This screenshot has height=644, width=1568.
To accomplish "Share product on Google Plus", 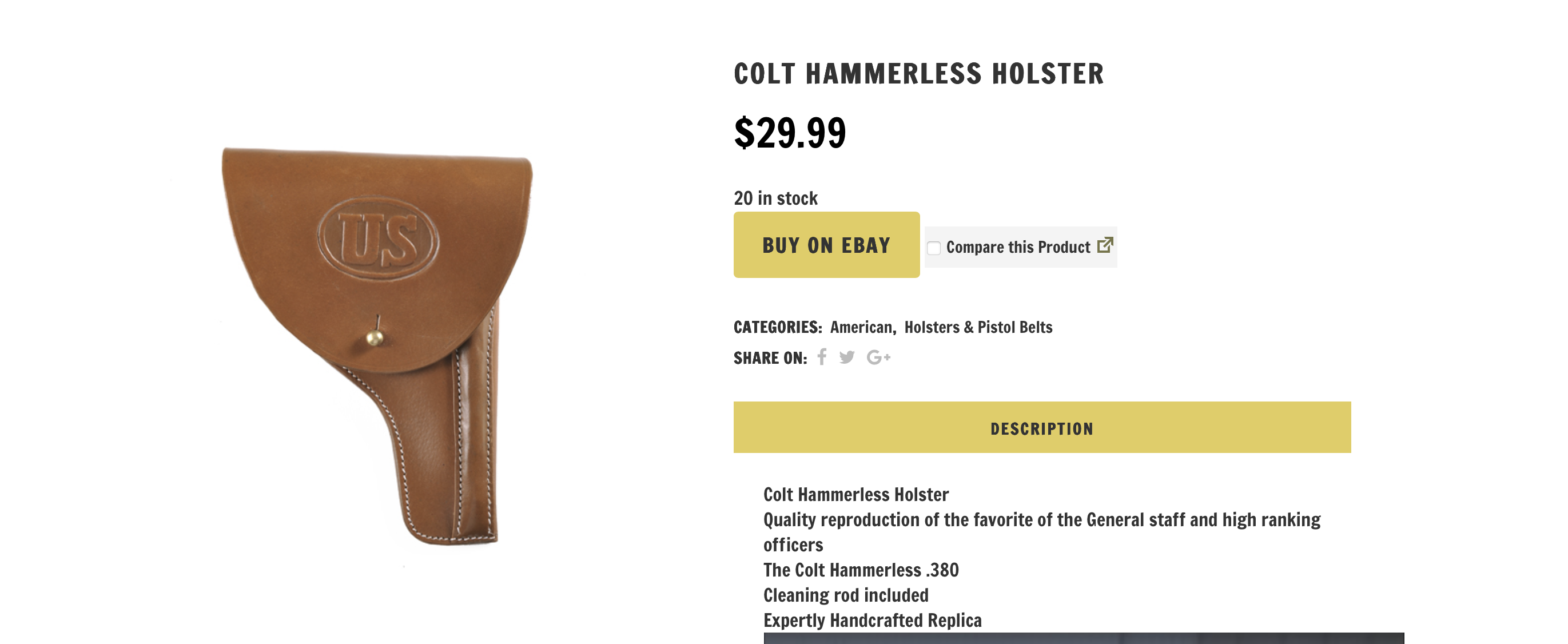I will coord(878,357).
